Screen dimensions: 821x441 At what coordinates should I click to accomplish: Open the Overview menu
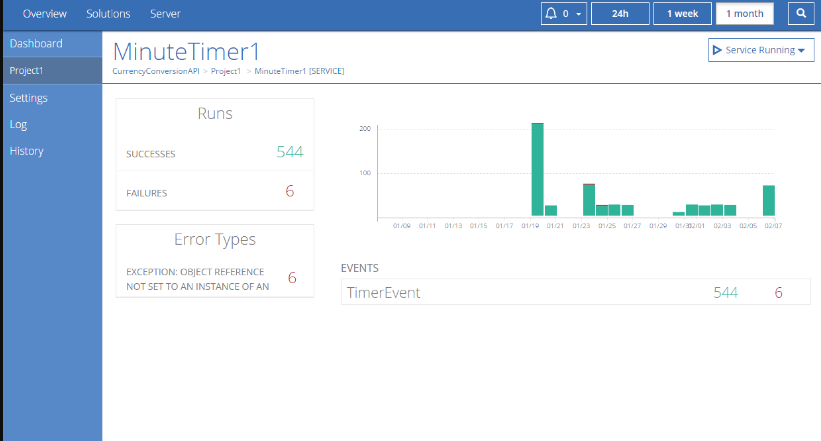[45, 14]
